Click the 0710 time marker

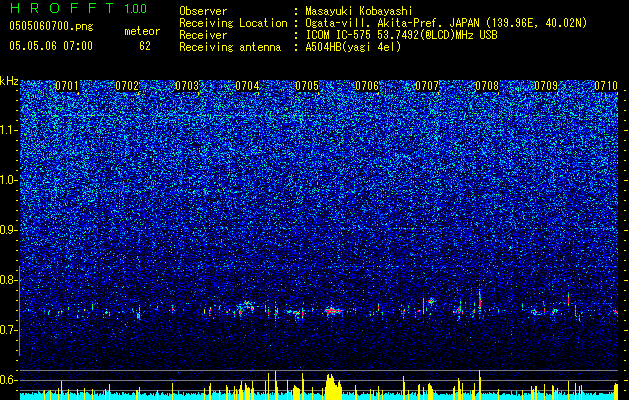606,86
